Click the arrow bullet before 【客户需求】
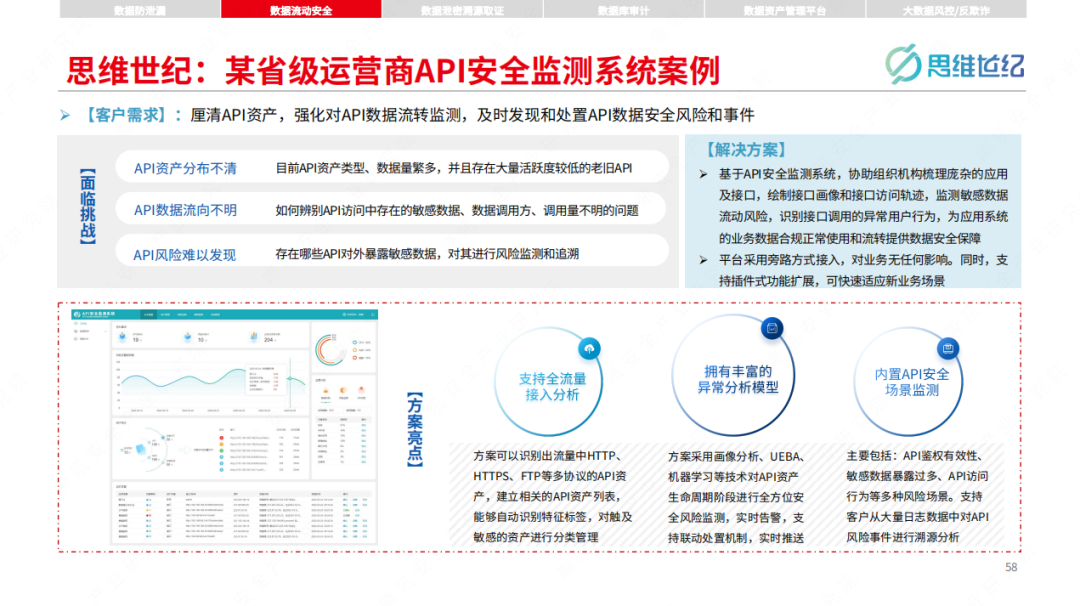This screenshot has height=606, width=1080. pos(65,115)
